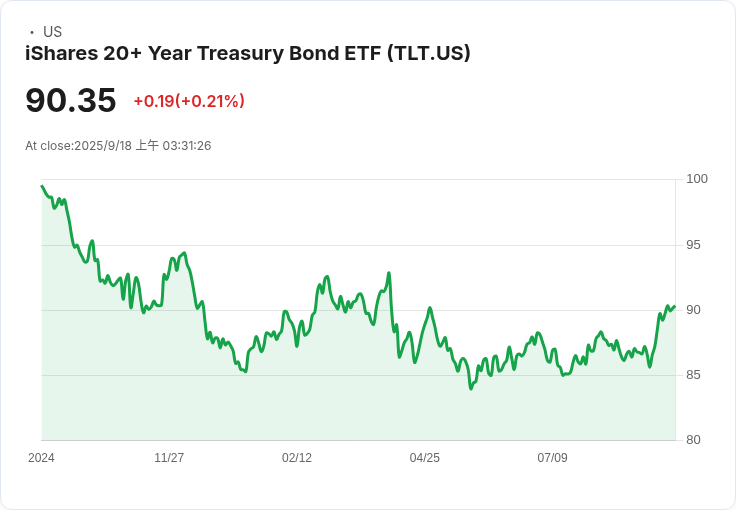This screenshot has height=510, width=736.
Task: Click the 100 y-axis label
Action: (x=697, y=179)
